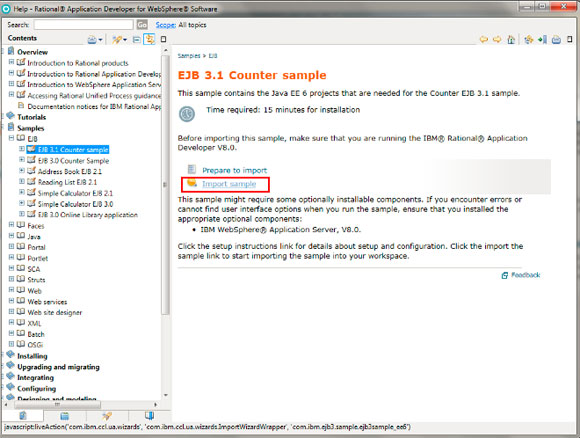This screenshot has height=438, width=580.
Task: Open the search topic dropdown arrow in Contents toolbar
Action: tap(125, 40)
